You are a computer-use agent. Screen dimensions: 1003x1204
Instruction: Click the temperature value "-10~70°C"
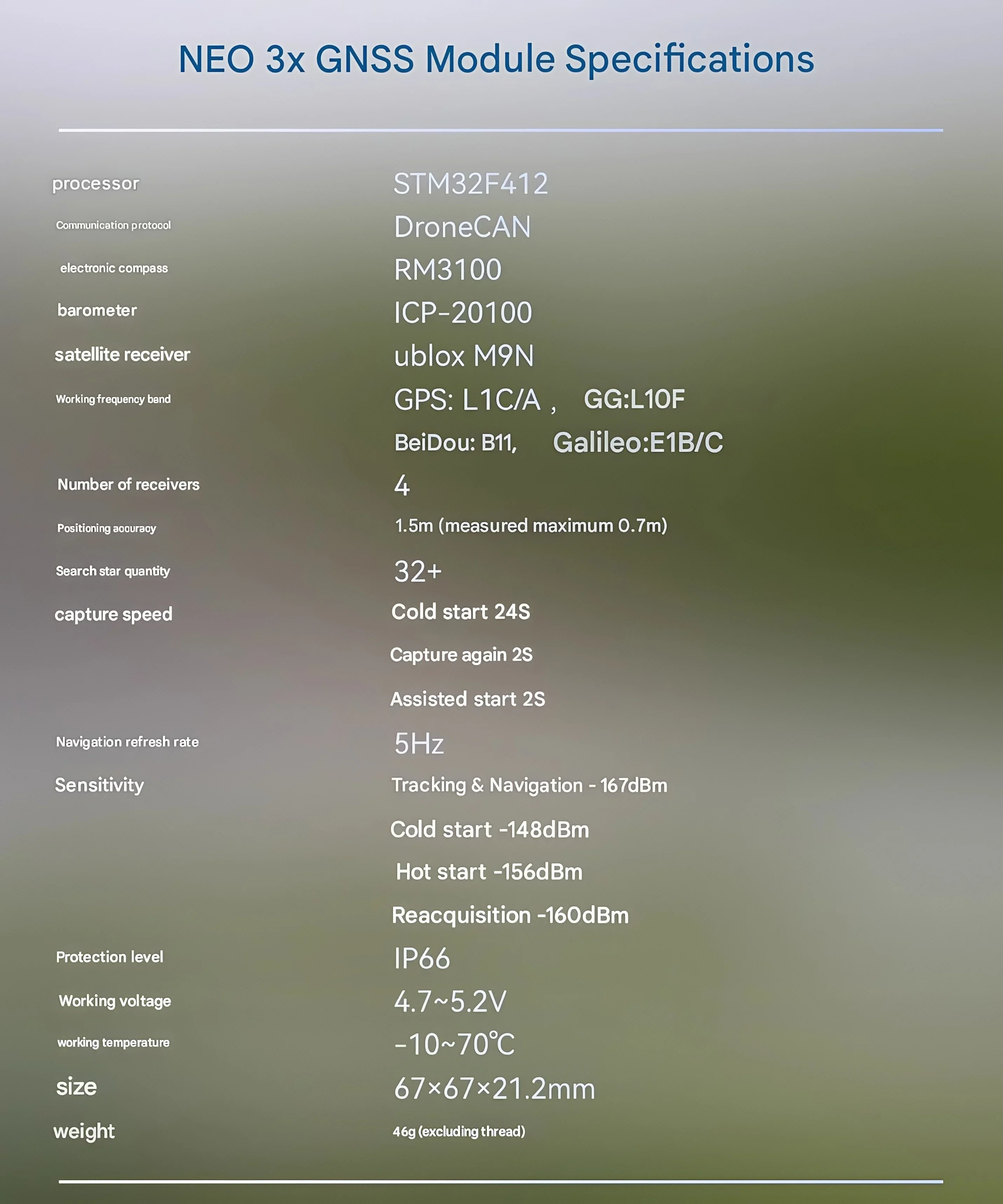pyautogui.click(x=455, y=1044)
